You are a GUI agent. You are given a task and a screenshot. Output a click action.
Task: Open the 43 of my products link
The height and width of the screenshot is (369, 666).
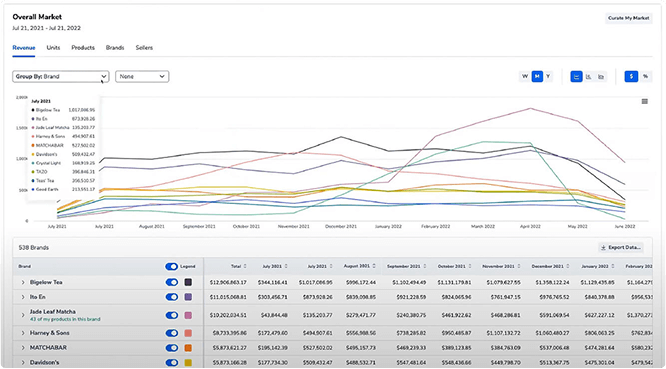(x=65, y=319)
